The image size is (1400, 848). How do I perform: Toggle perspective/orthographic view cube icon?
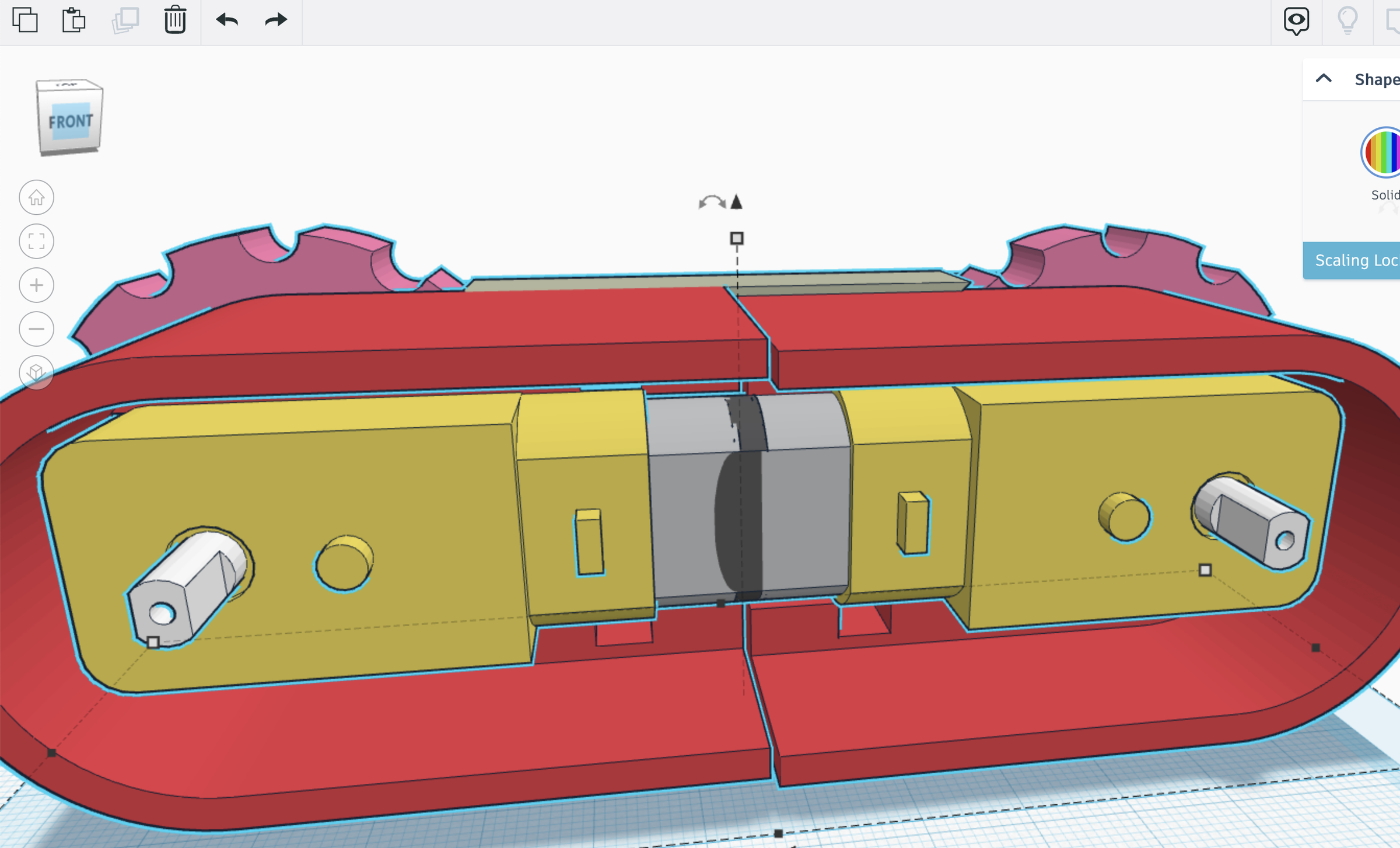tap(37, 372)
